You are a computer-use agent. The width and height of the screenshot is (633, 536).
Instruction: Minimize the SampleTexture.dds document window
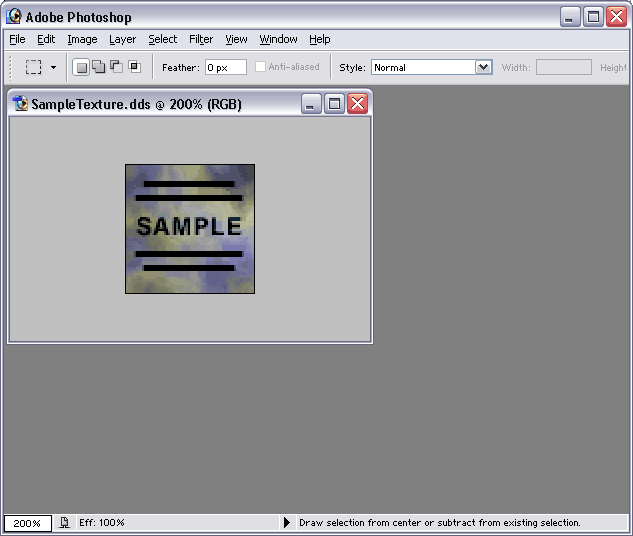coord(311,104)
